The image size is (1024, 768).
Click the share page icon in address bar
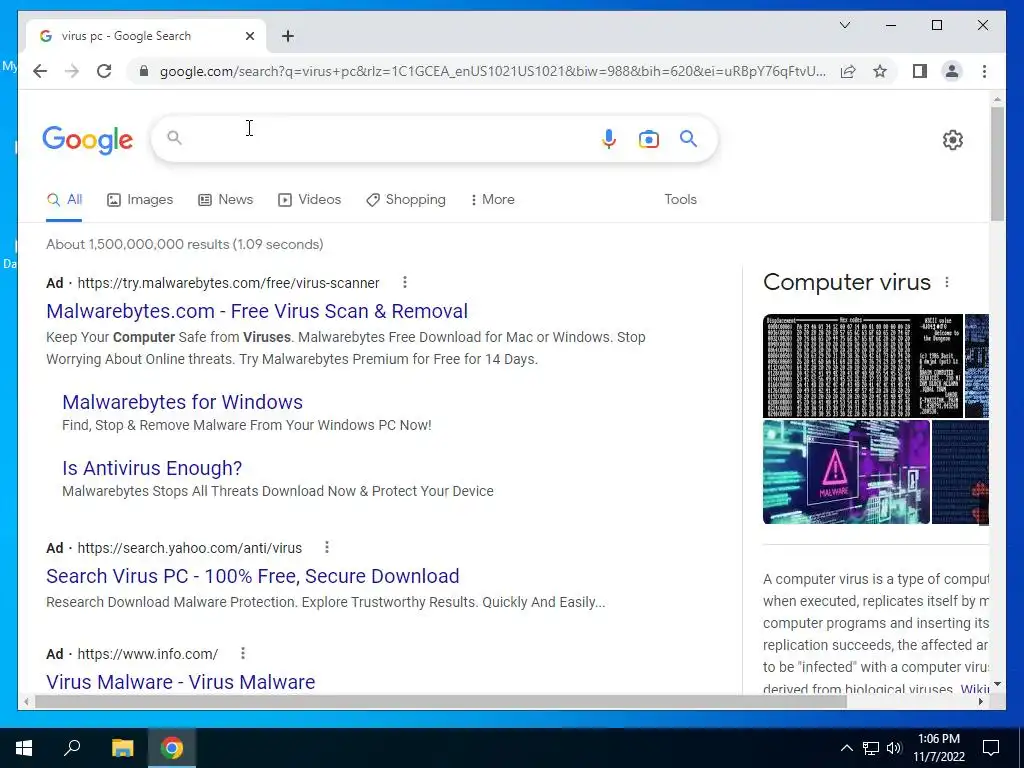pos(848,71)
